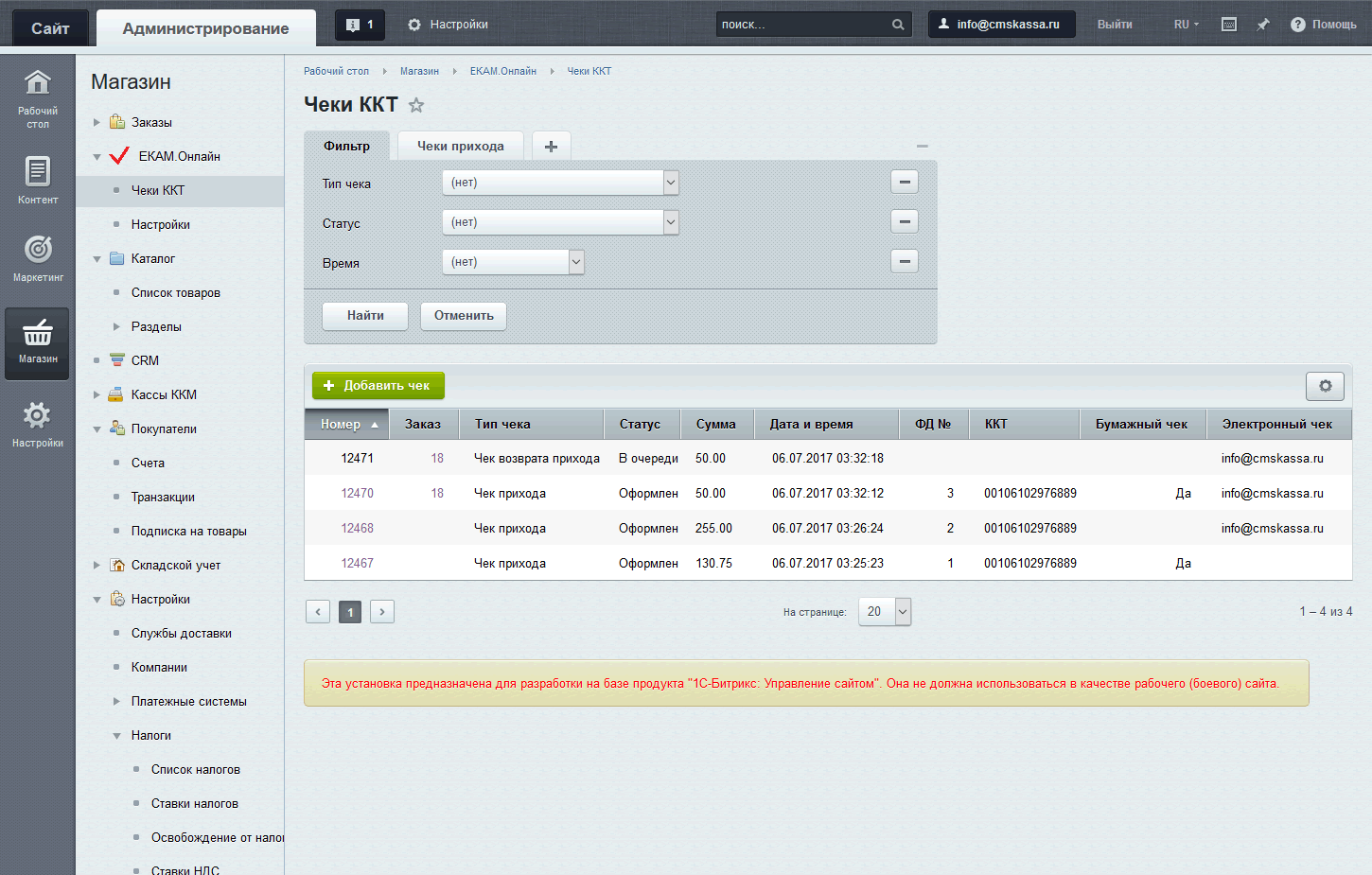Click the pin icon in header
Screen dimensions: 1372x875
(1263, 25)
